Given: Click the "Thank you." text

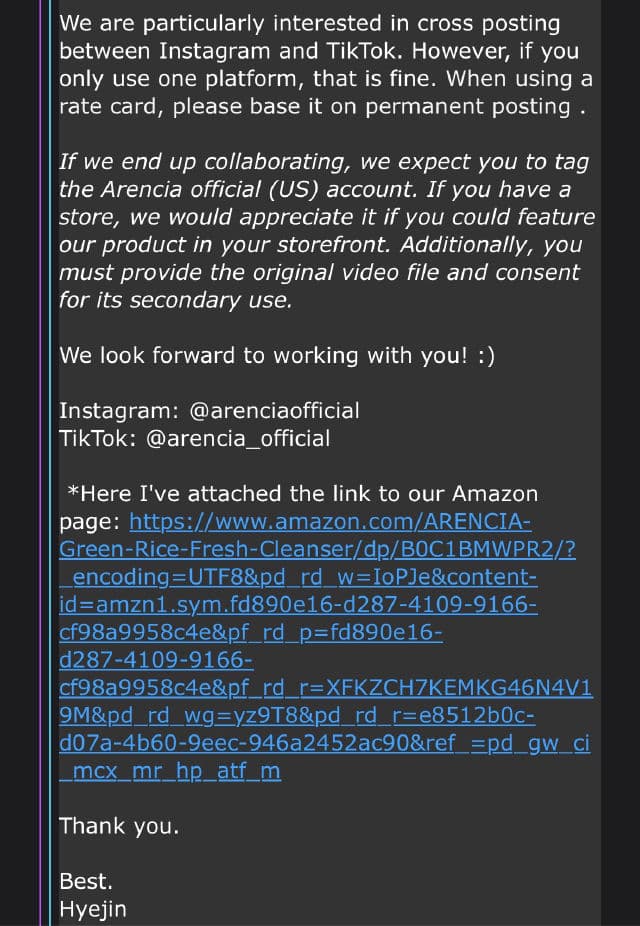Looking at the screenshot, I should pyautogui.click(x=119, y=826).
